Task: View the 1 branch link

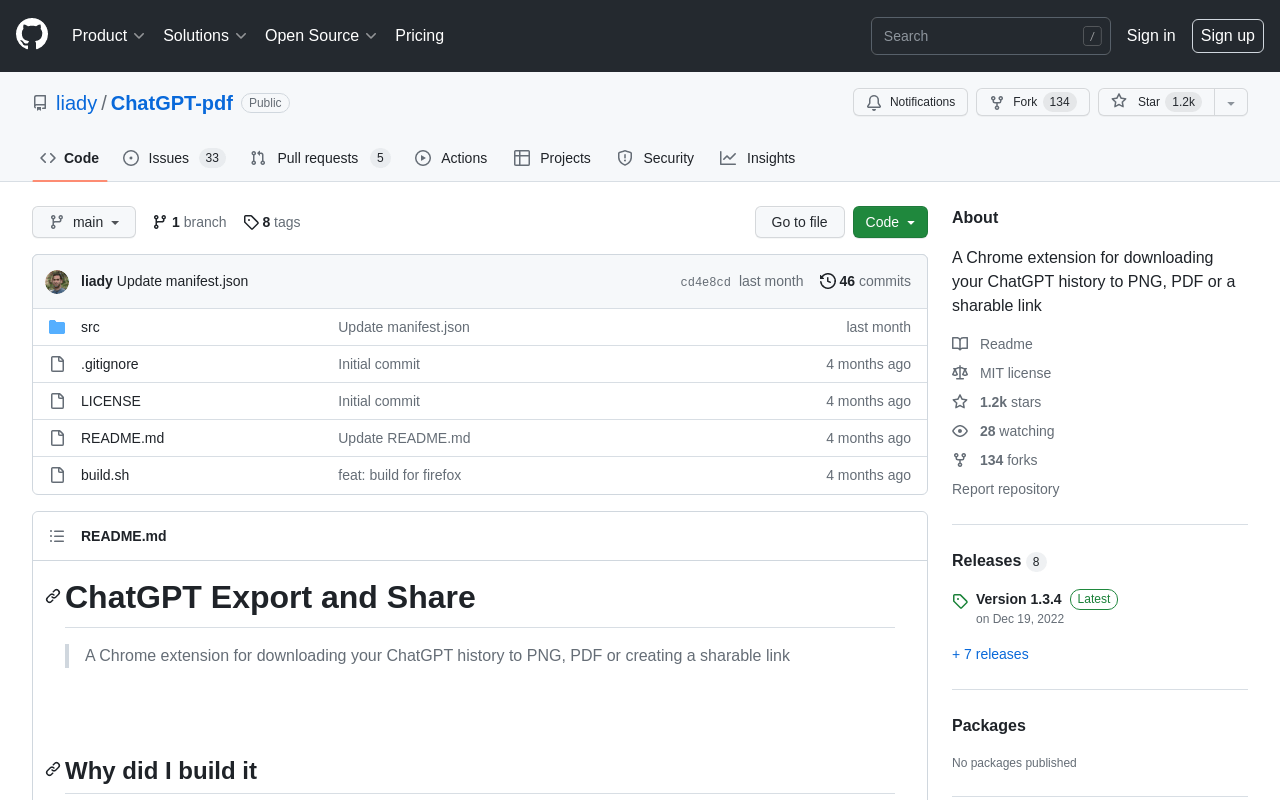Action: click(x=190, y=222)
